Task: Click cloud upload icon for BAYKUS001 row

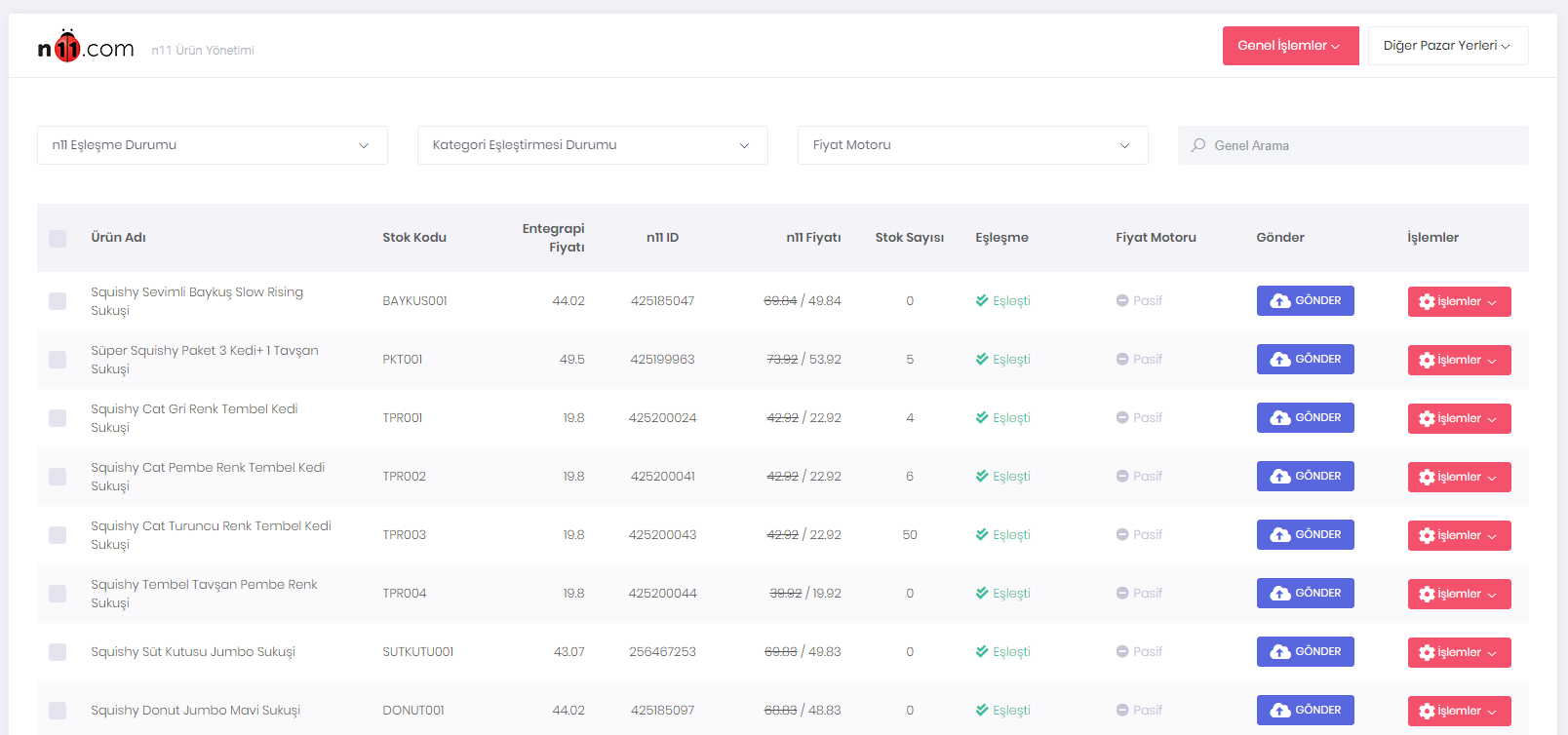Action: pyautogui.click(x=1280, y=301)
